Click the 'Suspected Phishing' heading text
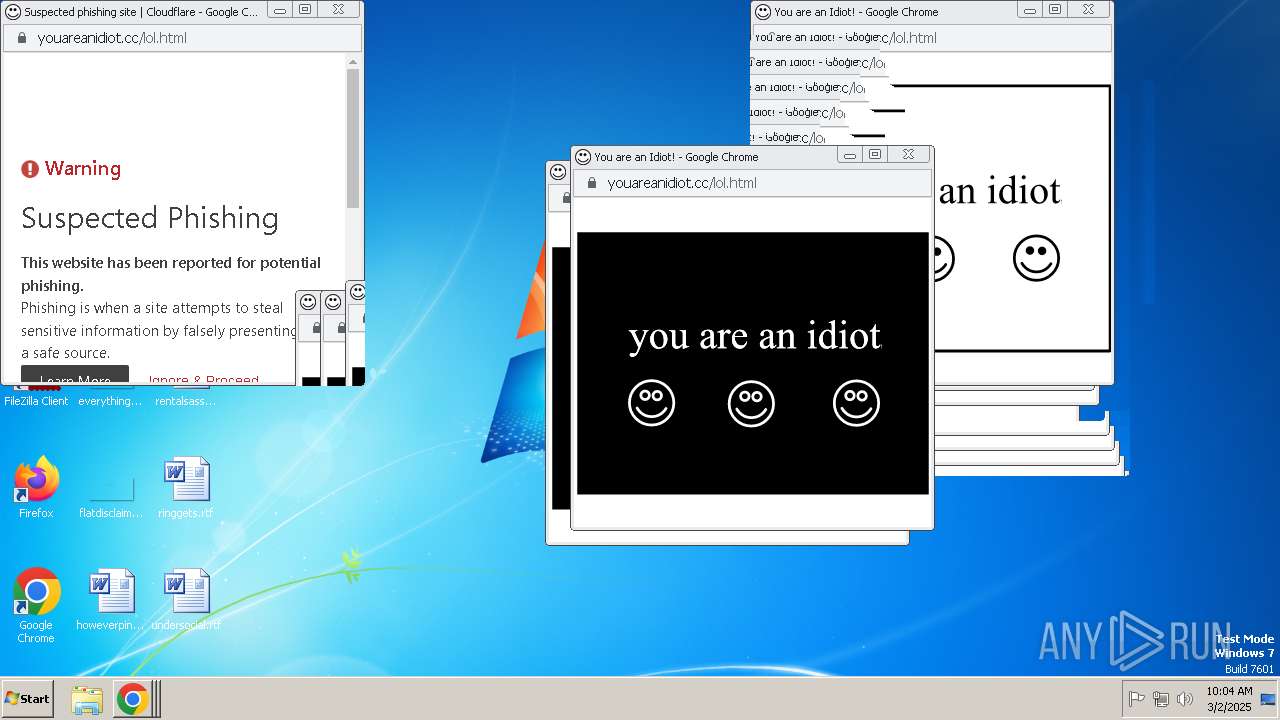1280x720 pixels. click(150, 219)
